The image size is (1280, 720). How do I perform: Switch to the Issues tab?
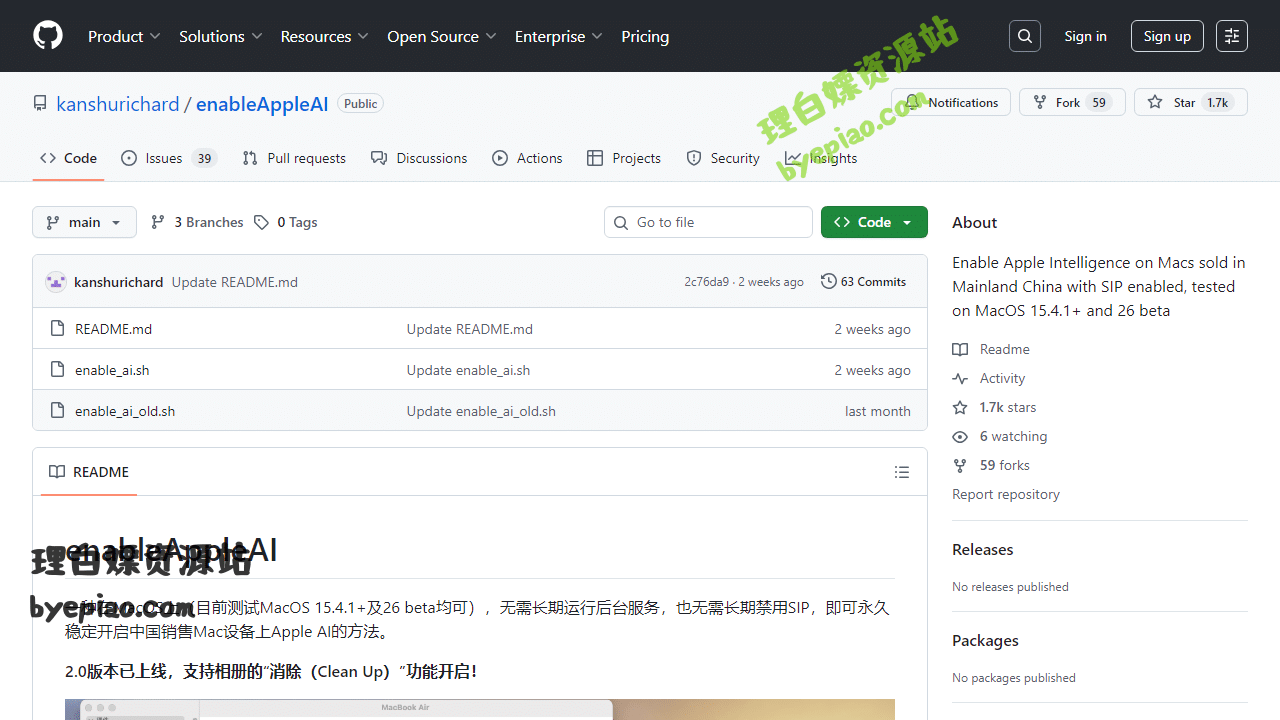point(168,158)
